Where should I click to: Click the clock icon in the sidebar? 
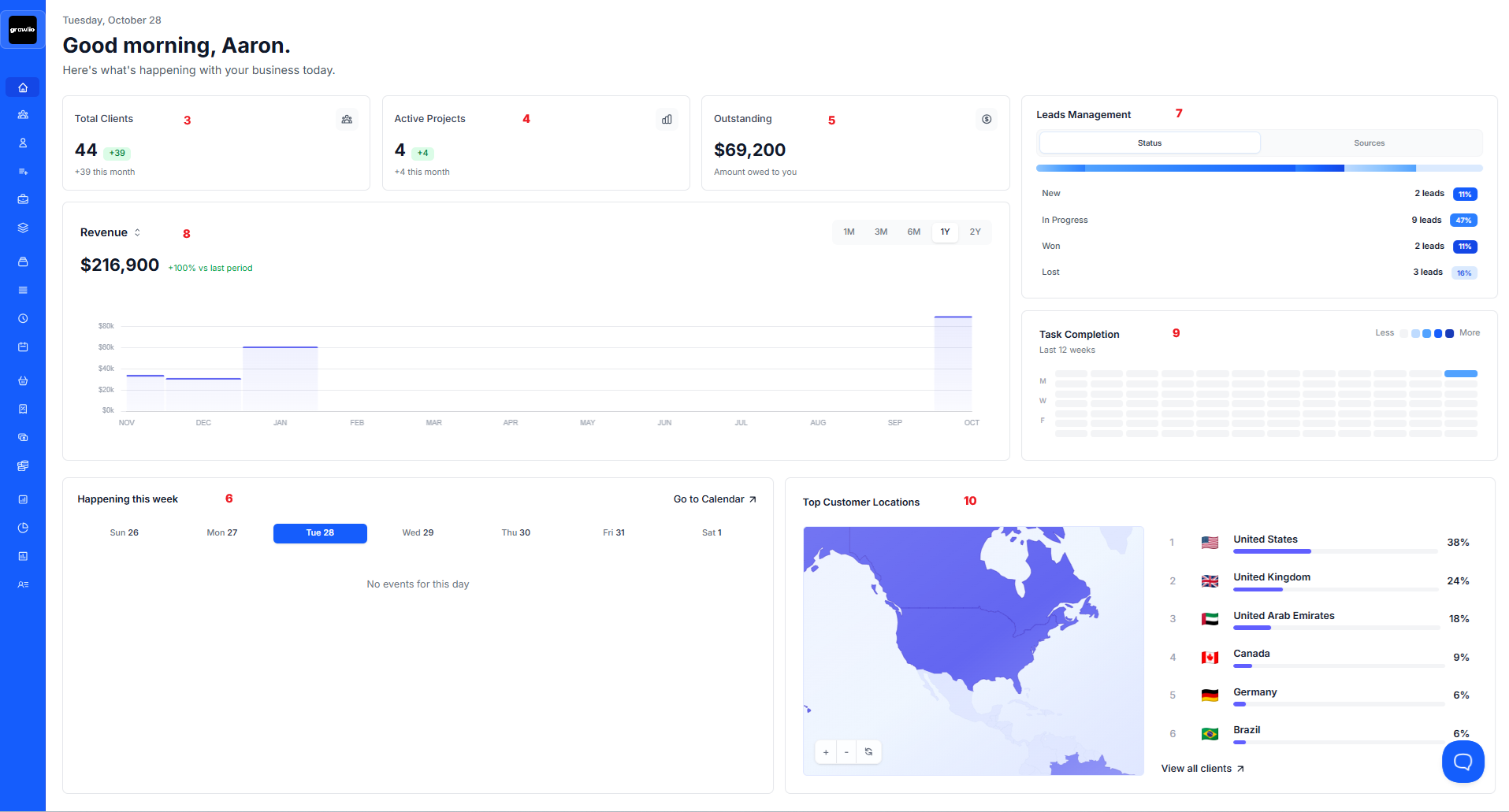pos(23,319)
